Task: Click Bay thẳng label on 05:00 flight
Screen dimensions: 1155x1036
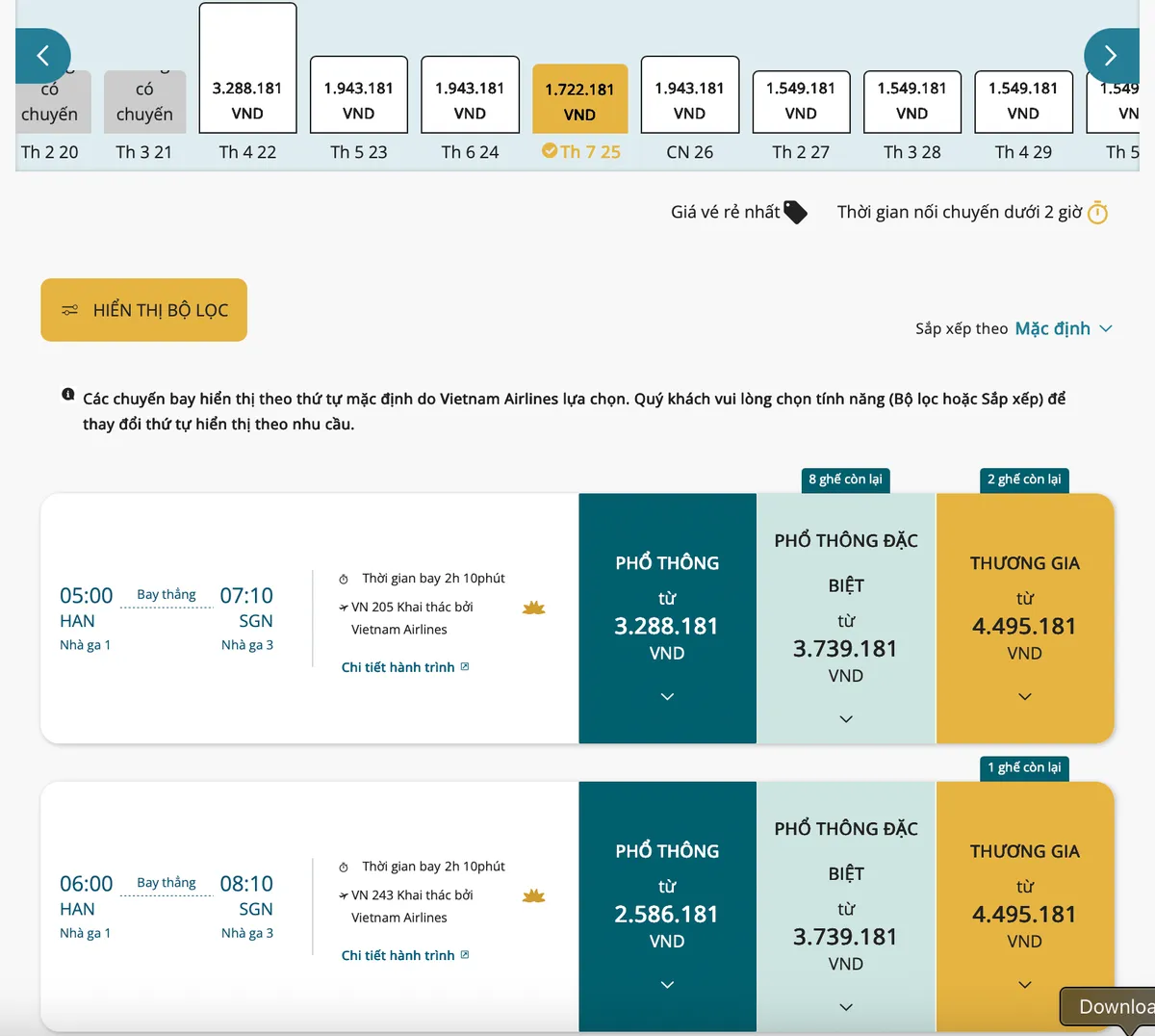Action: point(167,594)
